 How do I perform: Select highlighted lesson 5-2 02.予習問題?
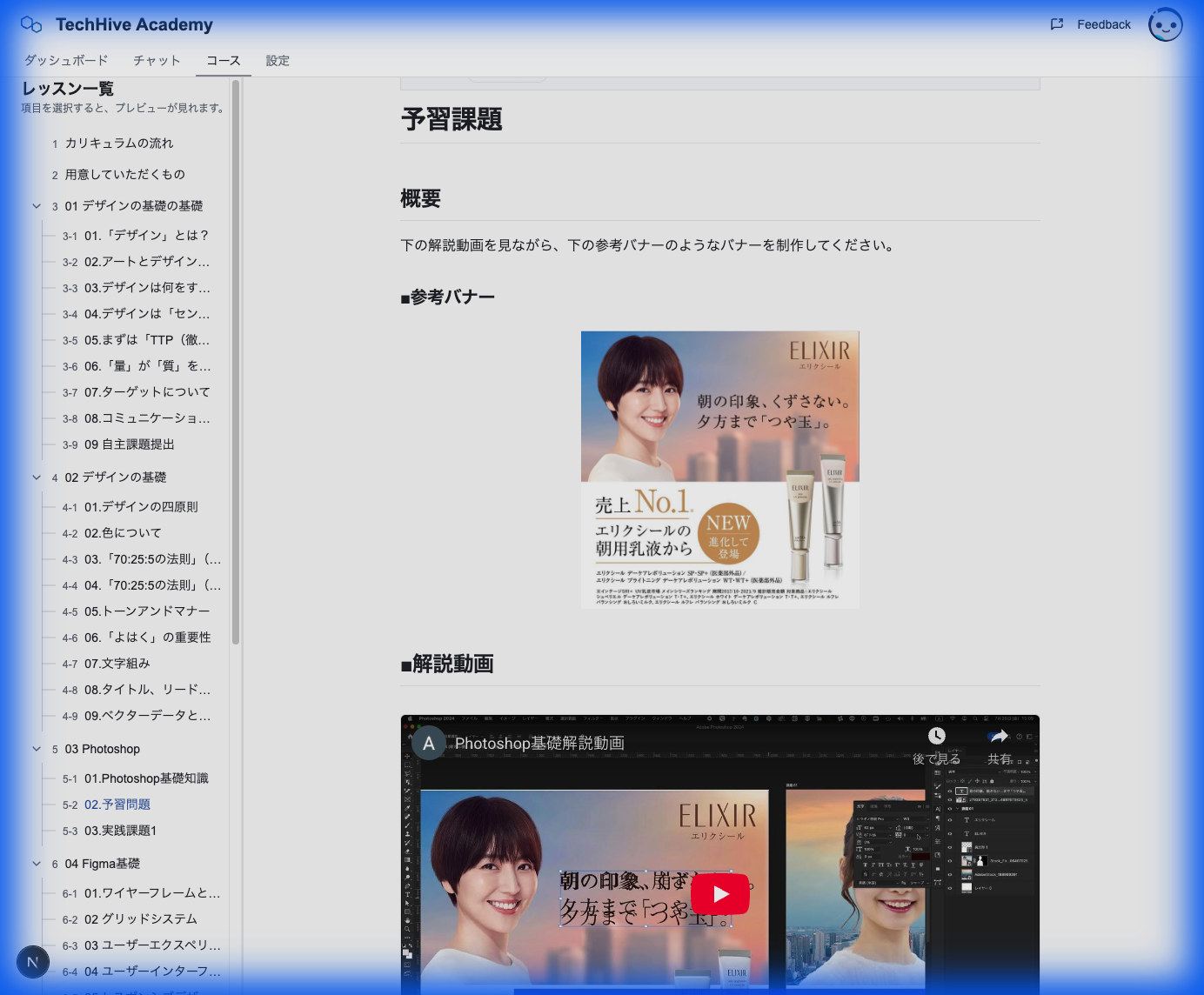point(117,805)
